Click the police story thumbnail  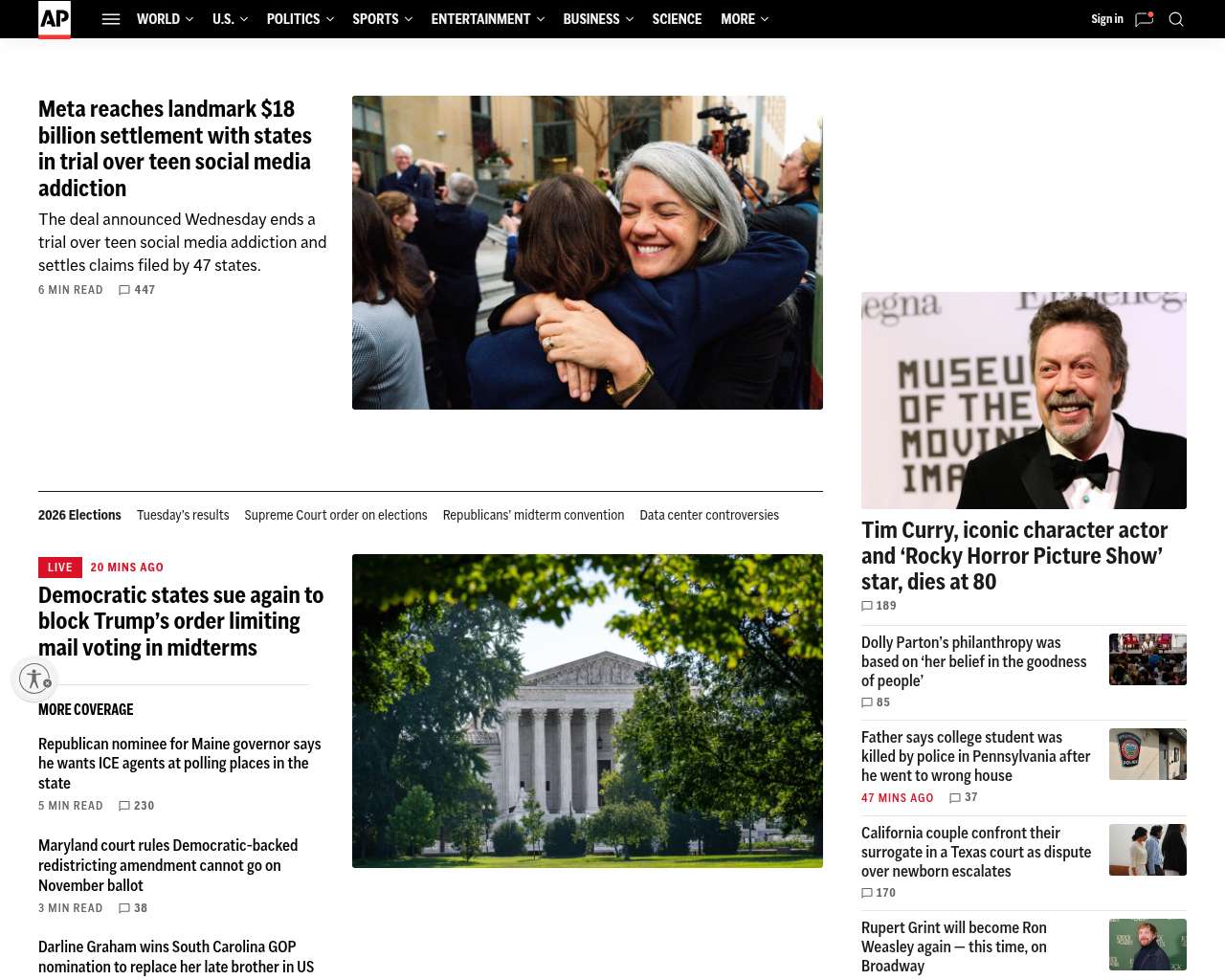(x=1147, y=754)
